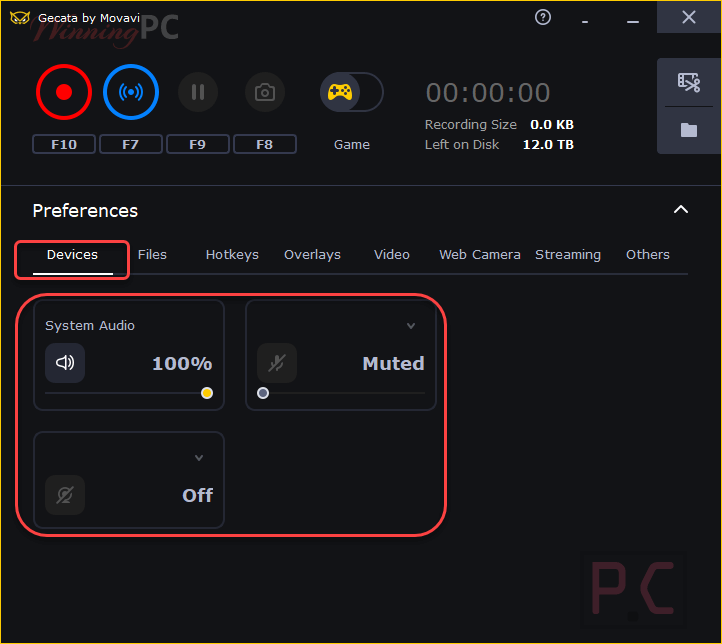Switch to the Web Camera tab

(x=480, y=255)
